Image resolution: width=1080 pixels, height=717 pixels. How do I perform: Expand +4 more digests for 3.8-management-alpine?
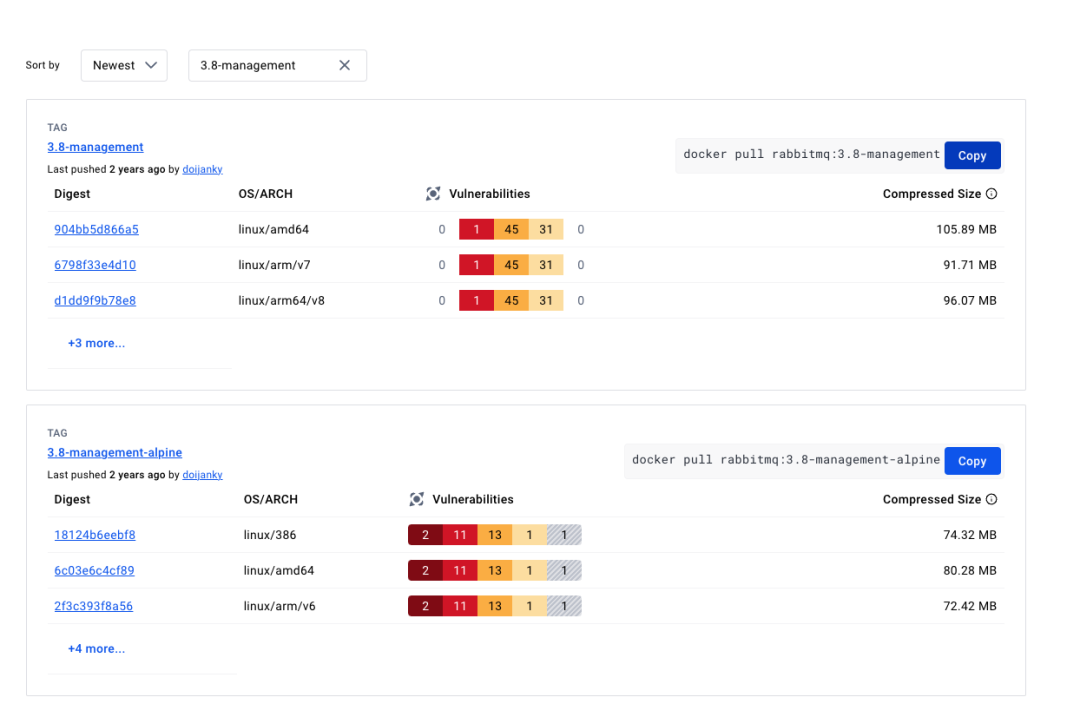coord(96,649)
